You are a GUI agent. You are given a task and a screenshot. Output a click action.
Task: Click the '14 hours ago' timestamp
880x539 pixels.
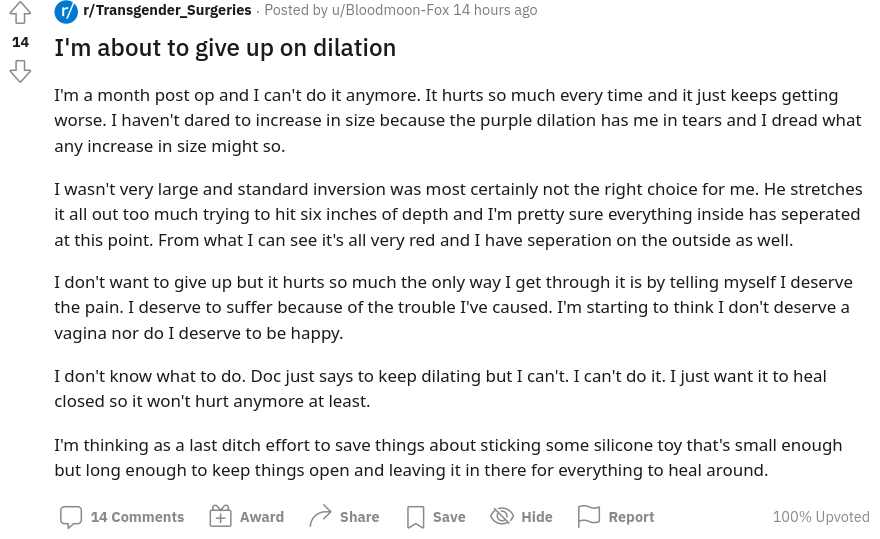point(495,10)
